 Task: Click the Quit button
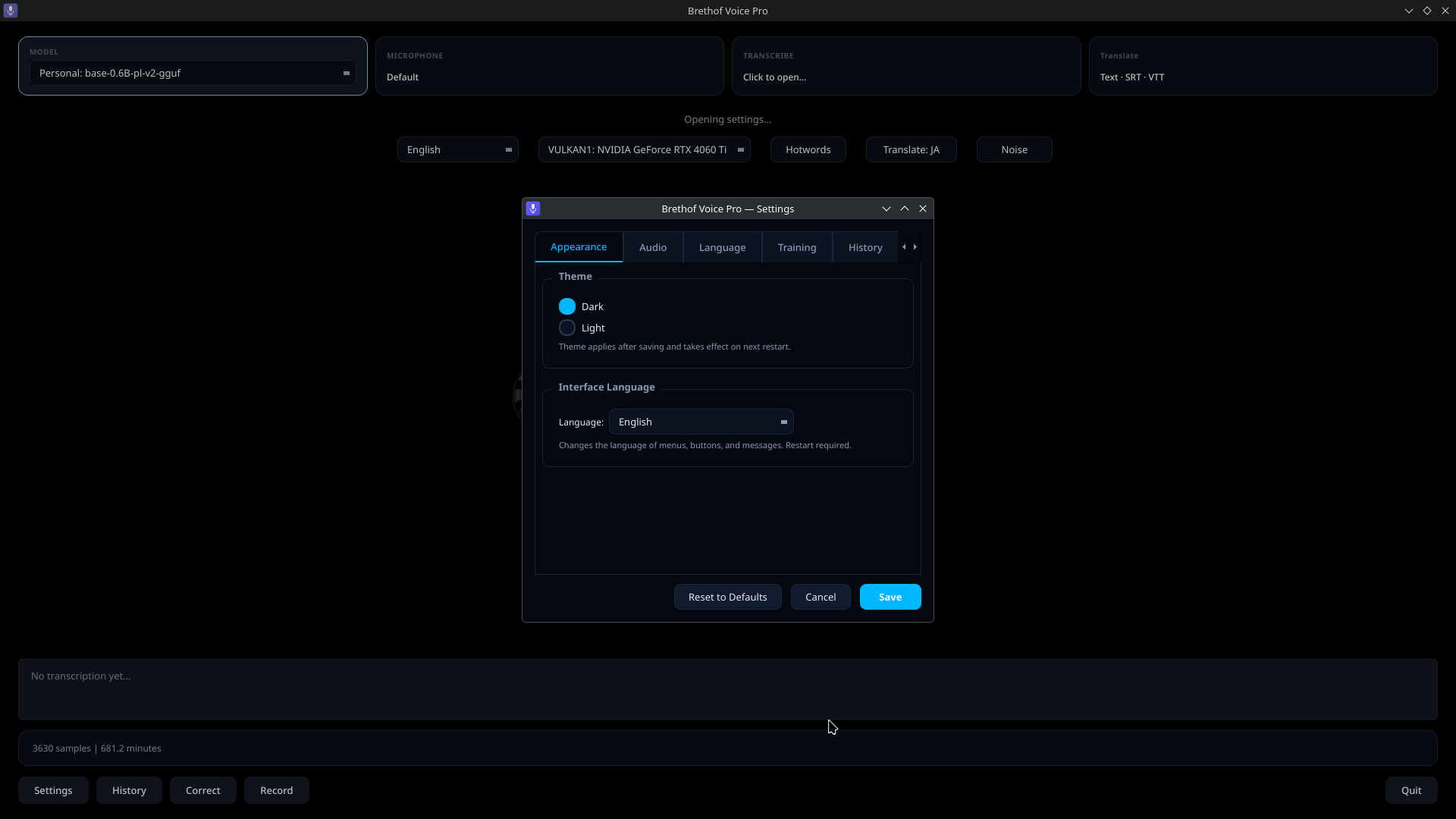tap(1411, 790)
